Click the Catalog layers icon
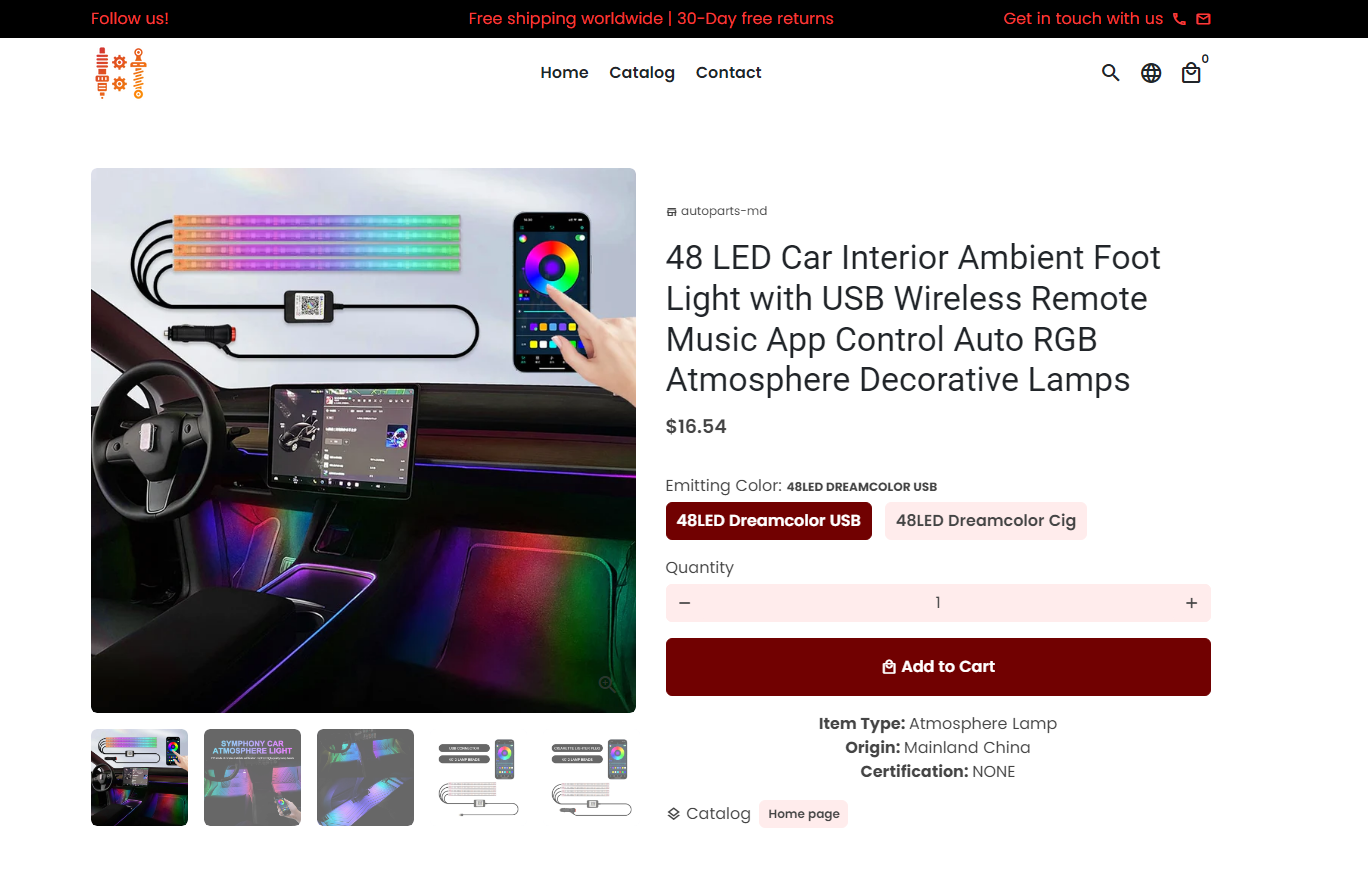This screenshot has height=885, width=1368. (x=673, y=814)
